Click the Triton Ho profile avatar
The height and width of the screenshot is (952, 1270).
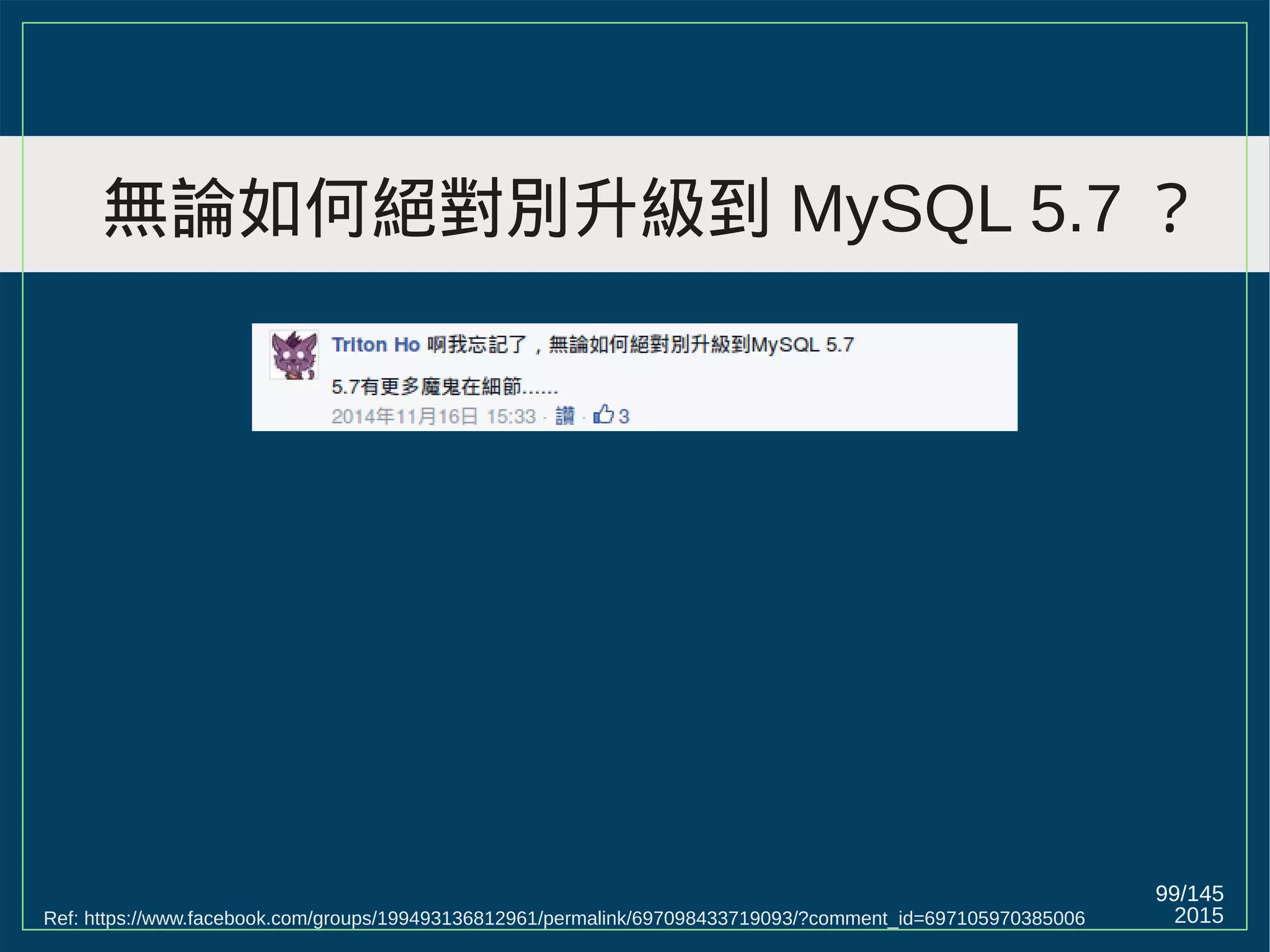click(x=294, y=355)
